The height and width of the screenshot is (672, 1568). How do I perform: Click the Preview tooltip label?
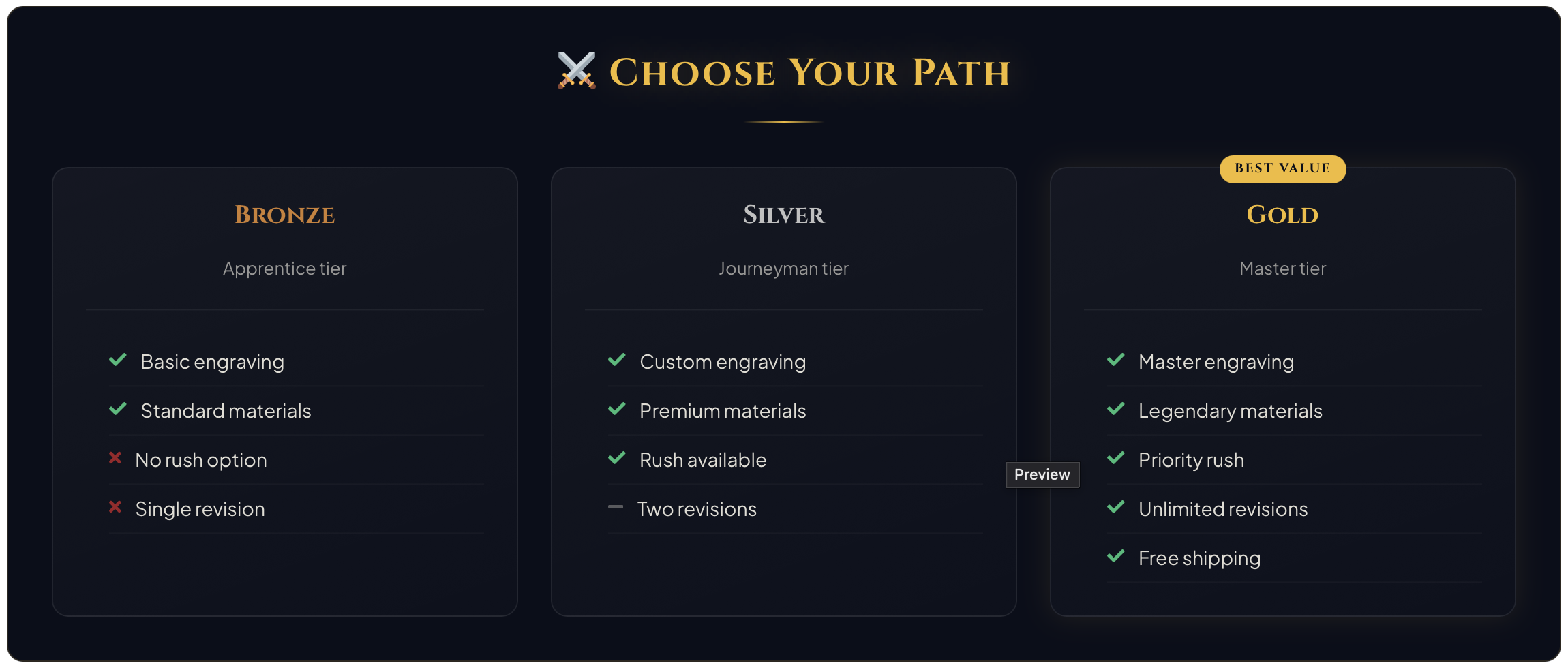1042,474
